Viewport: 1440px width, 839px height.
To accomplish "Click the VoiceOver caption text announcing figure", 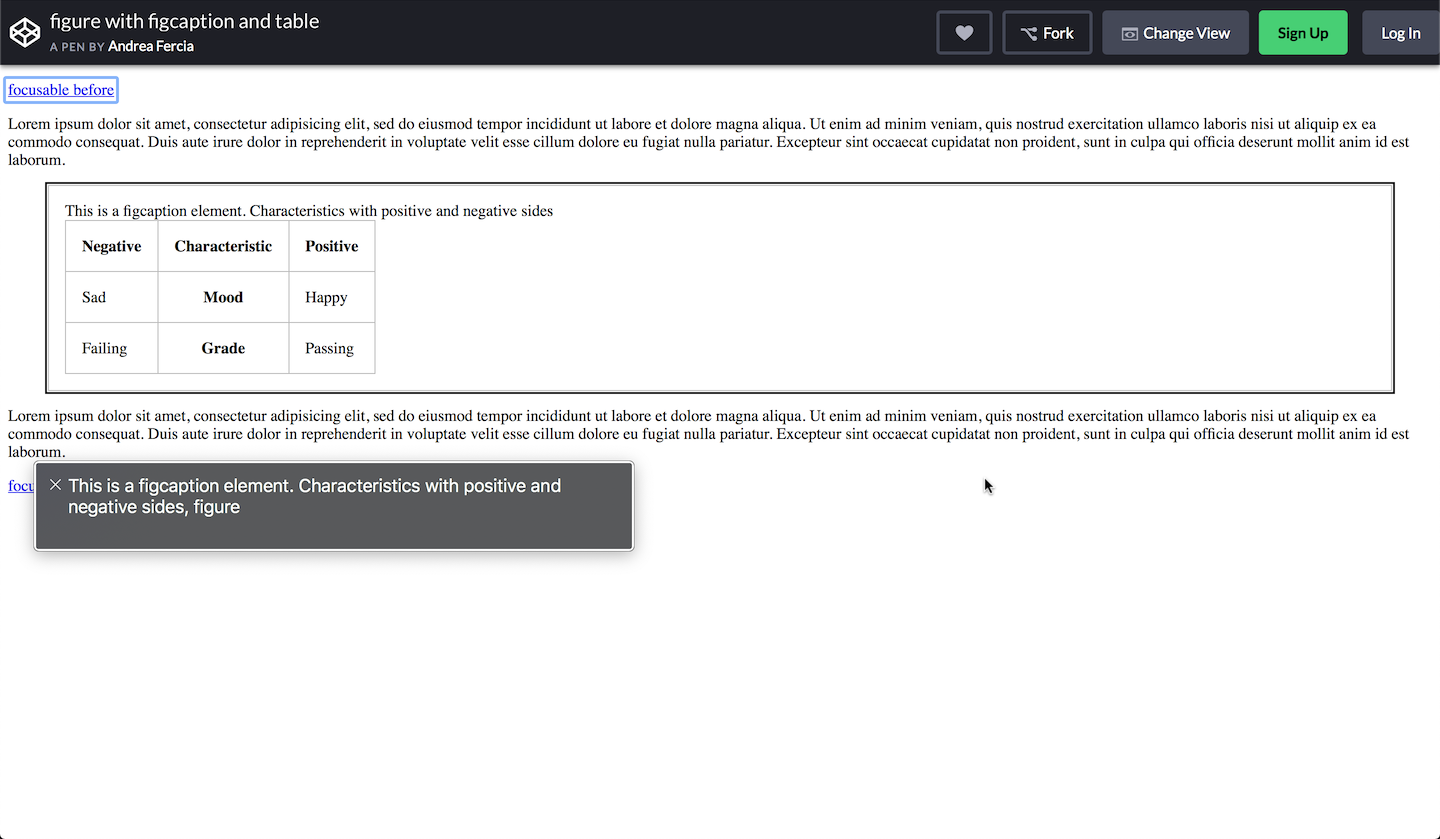I will pyautogui.click(x=315, y=496).
